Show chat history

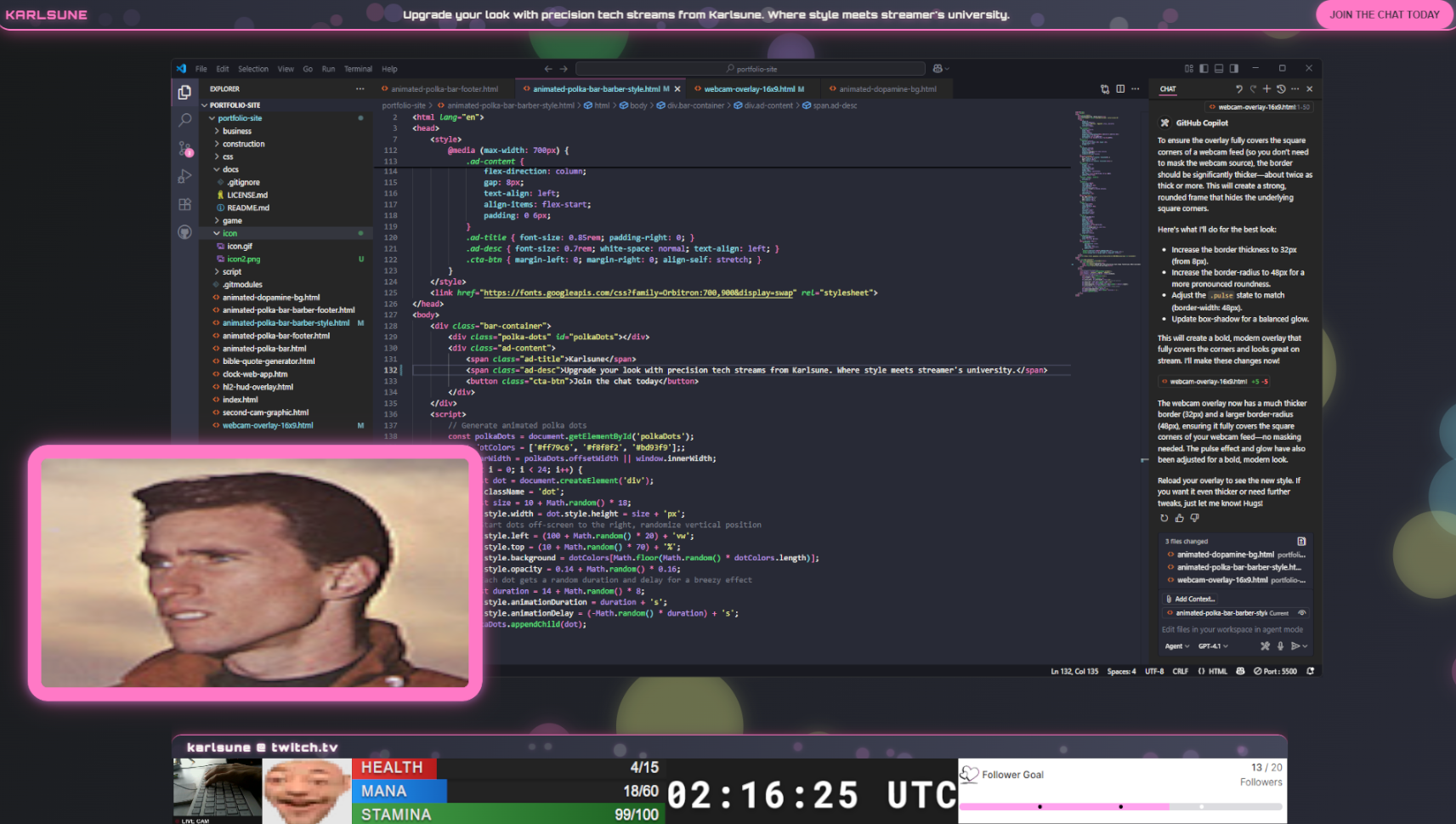click(1281, 88)
